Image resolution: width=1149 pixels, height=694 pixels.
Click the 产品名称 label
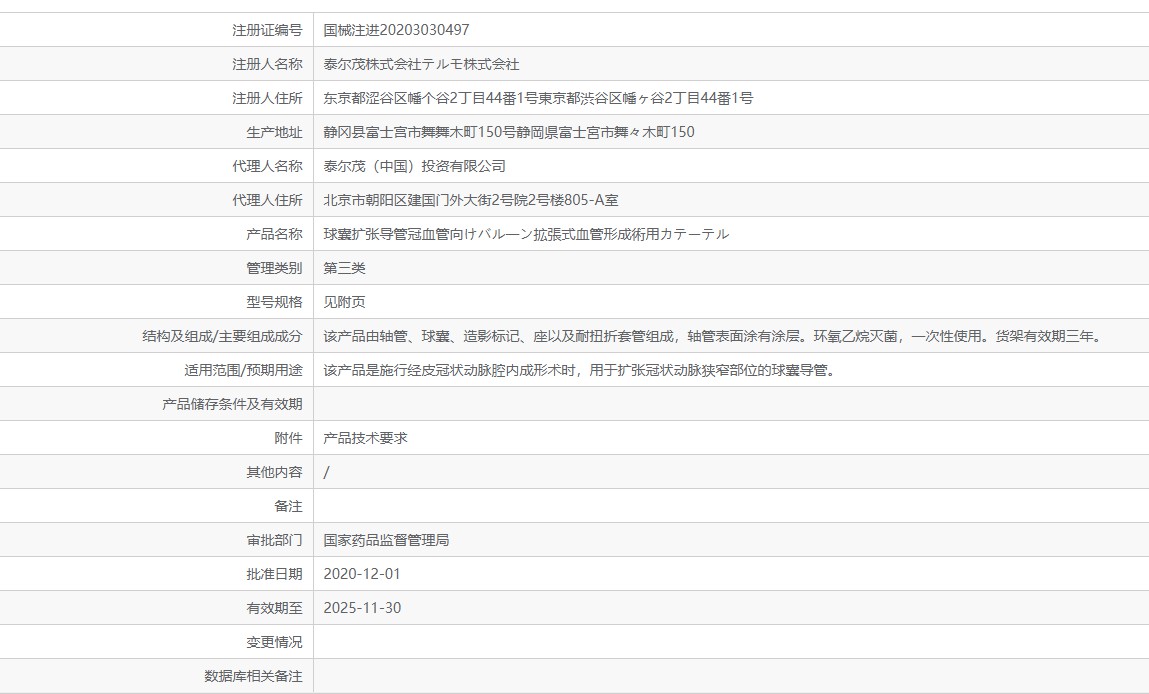click(274, 235)
